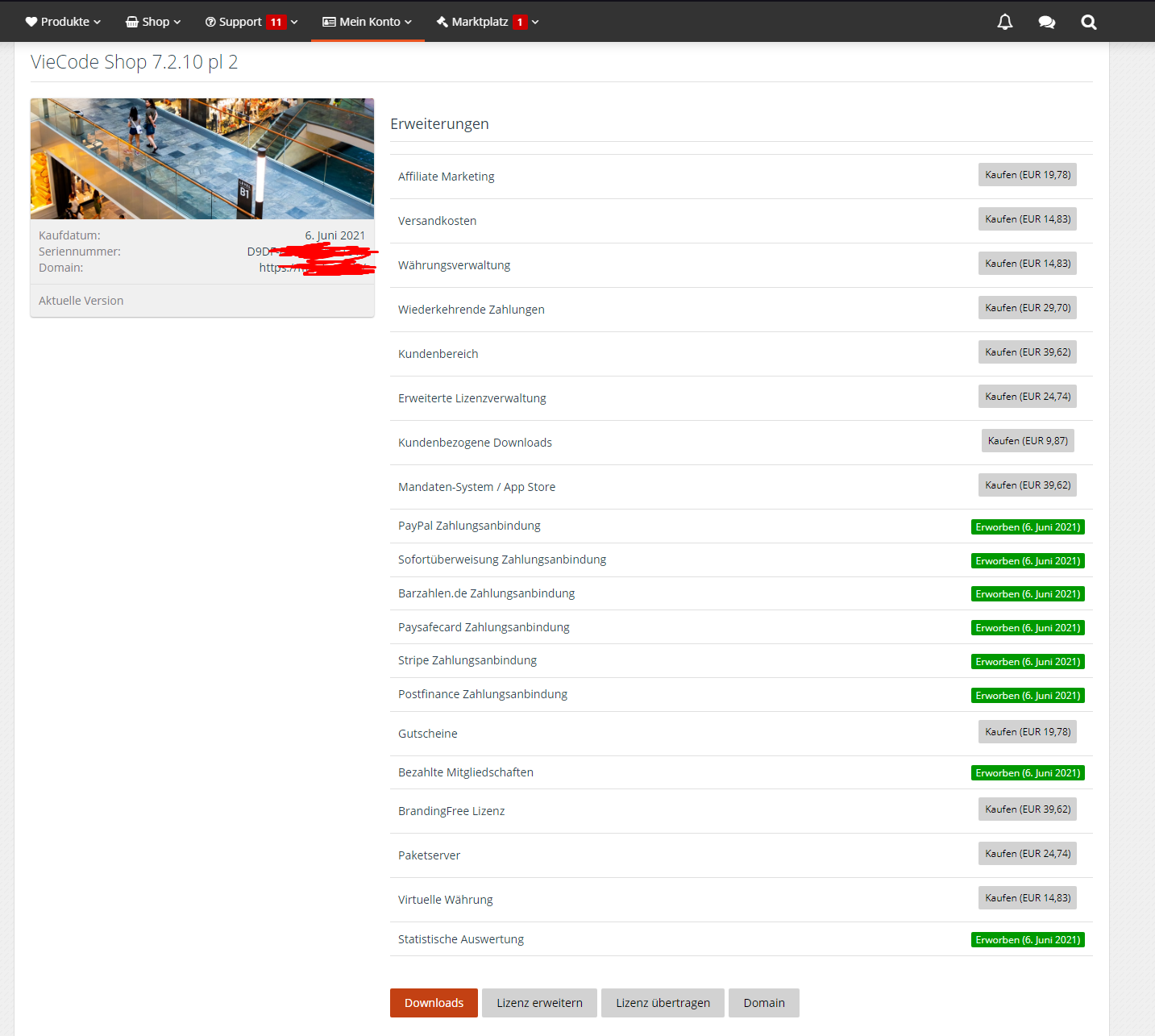The width and height of the screenshot is (1155, 1036).
Task: Click the shopping basket icon beside Shop
Action: [132, 22]
